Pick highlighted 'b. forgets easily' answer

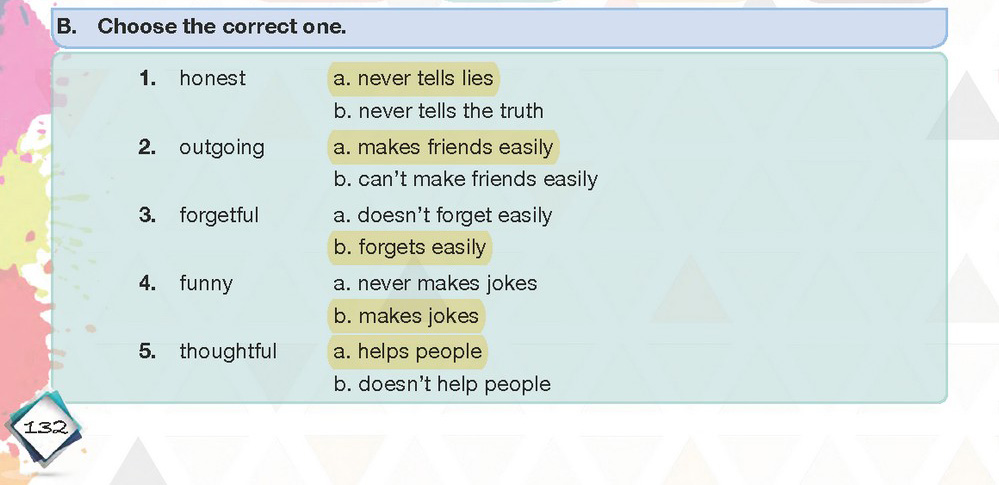coord(410,248)
